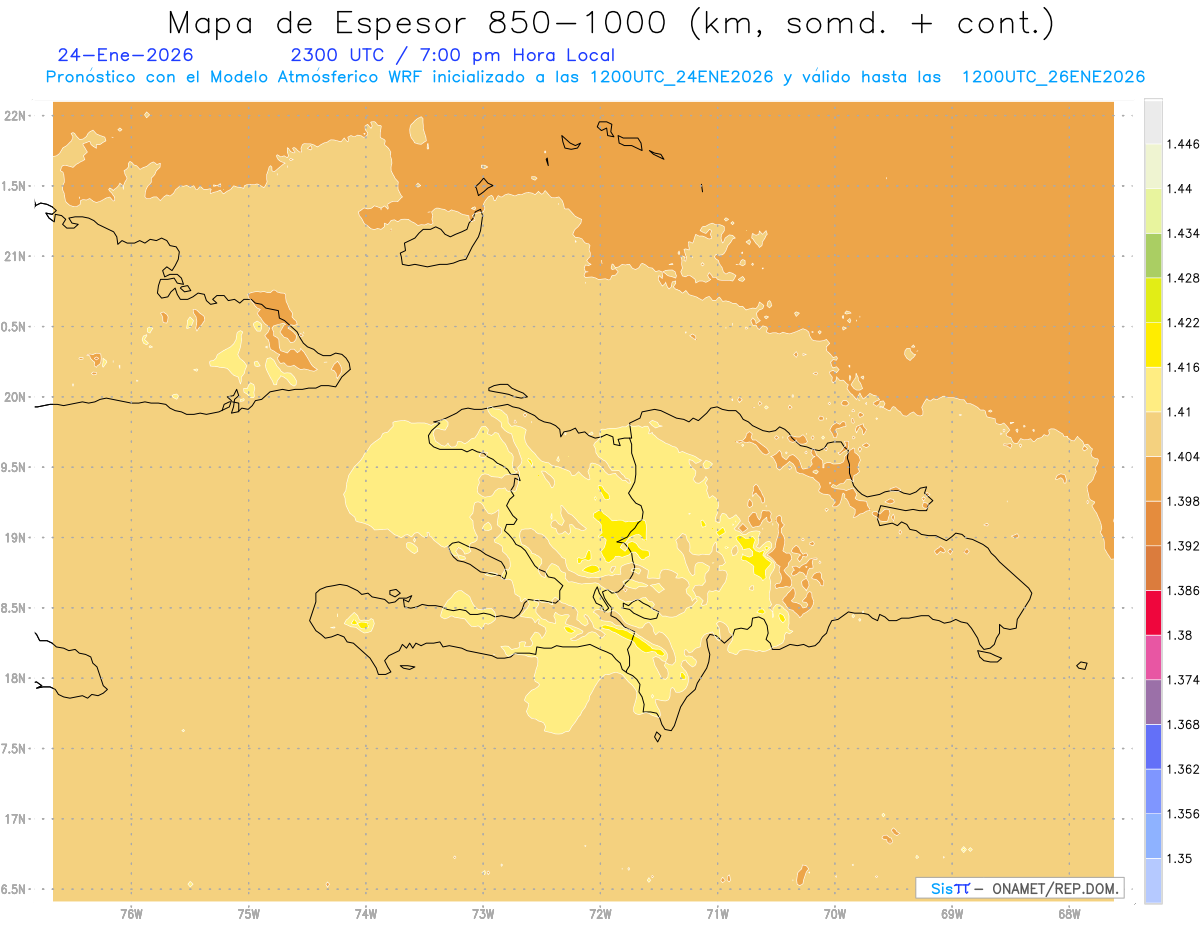Image resolution: width=1200 pixels, height=927 pixels.
Task: Click the latitude label '22N'
Action: coord(17,116)
